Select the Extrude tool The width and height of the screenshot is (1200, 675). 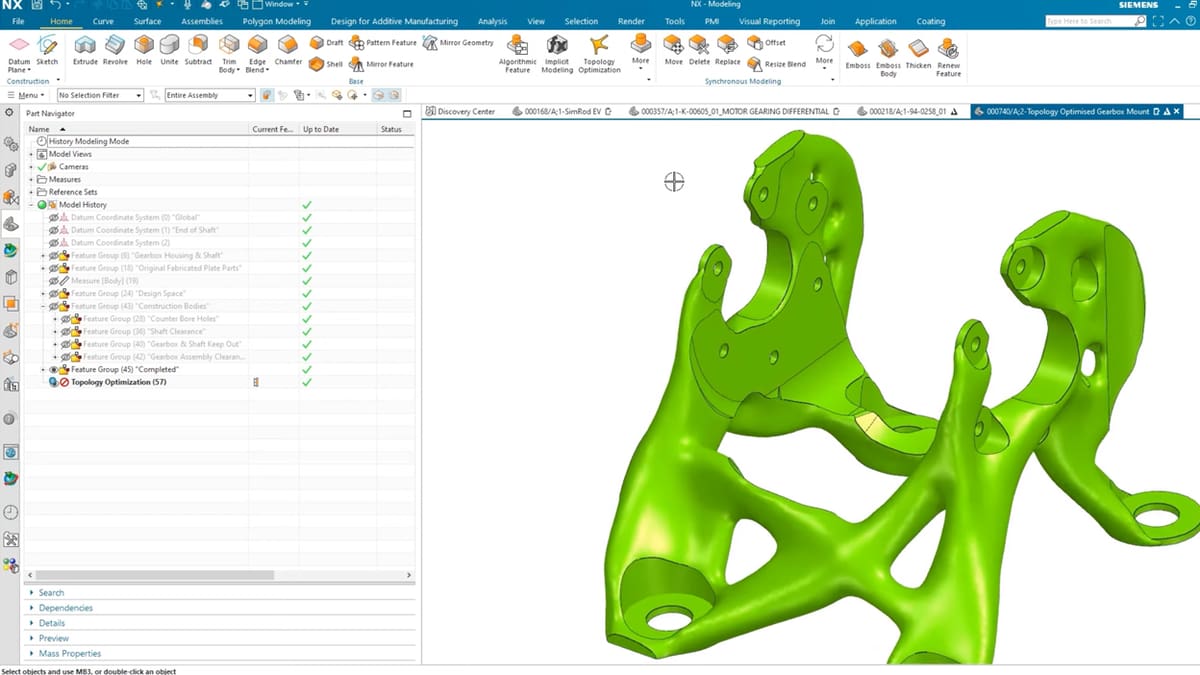85,48
